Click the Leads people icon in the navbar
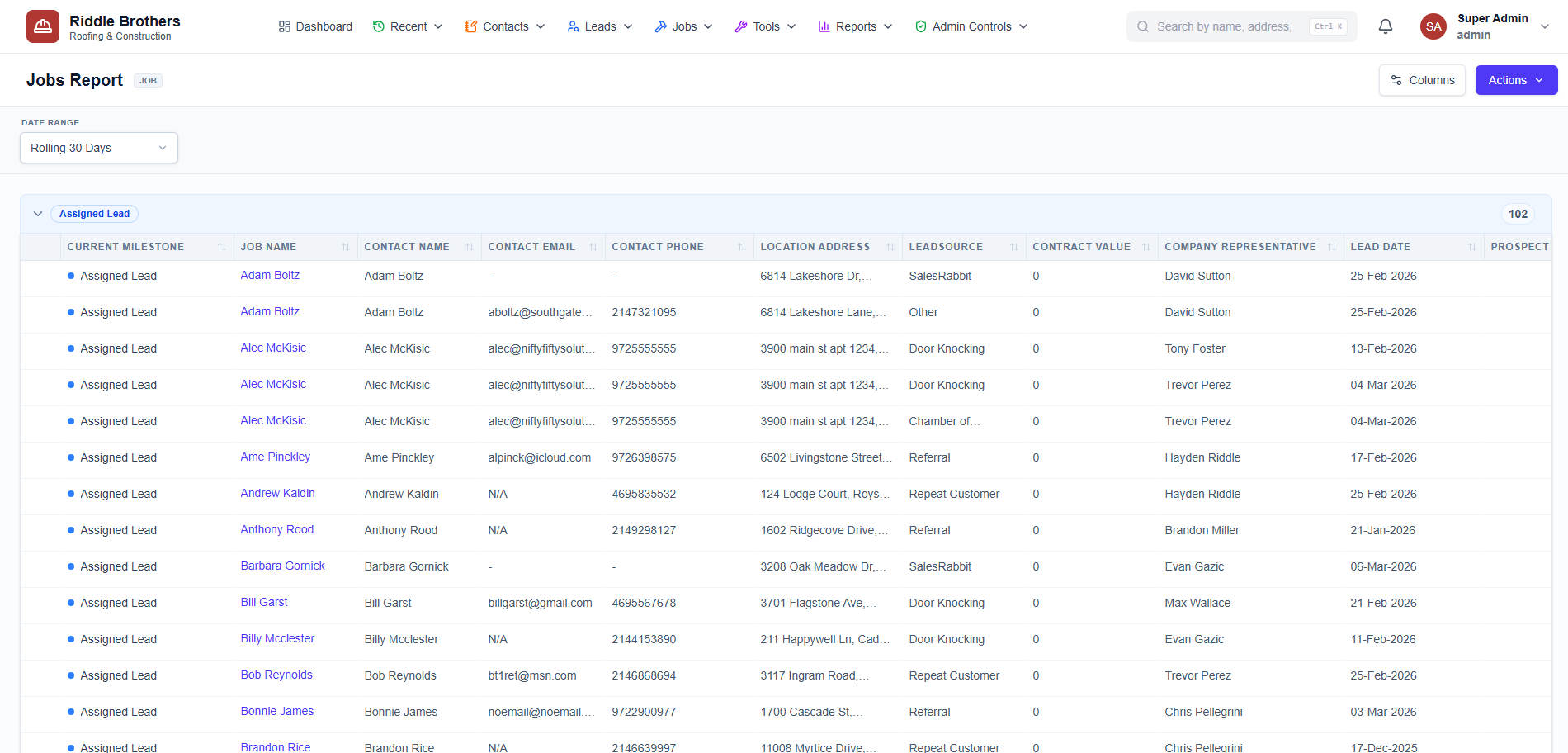The width and height of the screenshot is (1568, 753). click(x=572, y=26)
